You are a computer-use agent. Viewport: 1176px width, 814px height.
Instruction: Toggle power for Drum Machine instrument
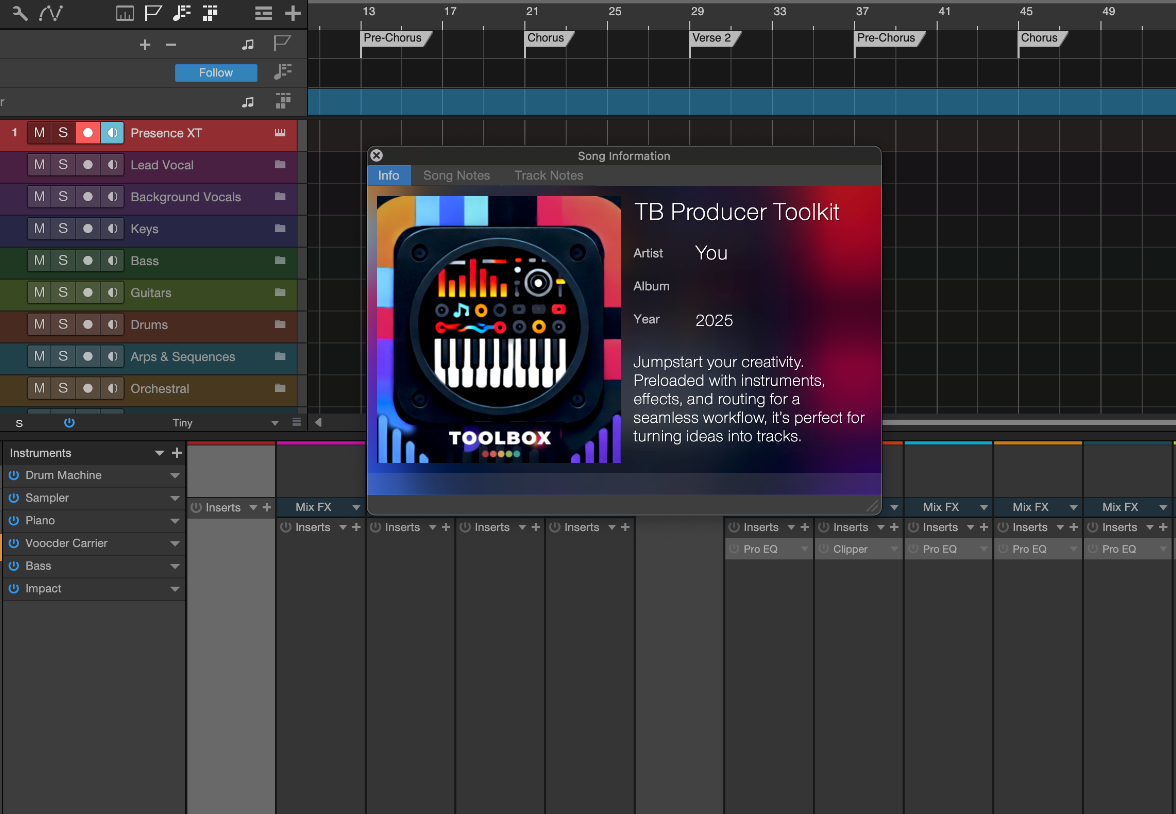click(x=14, y=475)
